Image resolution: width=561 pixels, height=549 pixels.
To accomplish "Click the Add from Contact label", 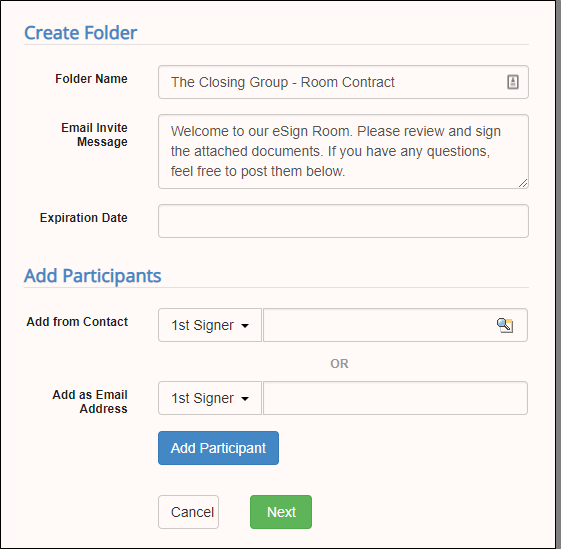I will pyautogui.click(x=77, y=322).
